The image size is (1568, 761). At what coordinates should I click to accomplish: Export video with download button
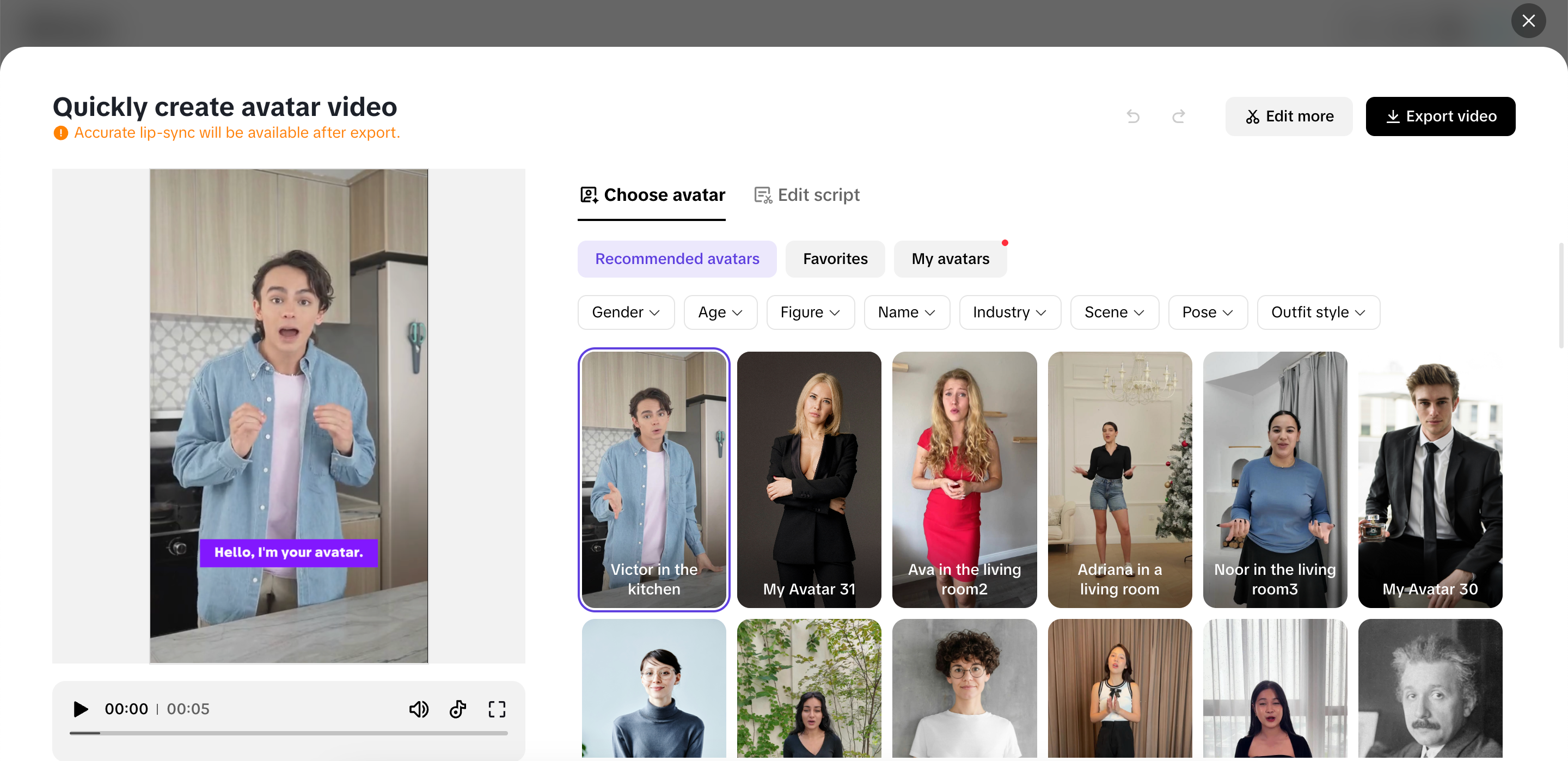click(x=1440, y=116)
